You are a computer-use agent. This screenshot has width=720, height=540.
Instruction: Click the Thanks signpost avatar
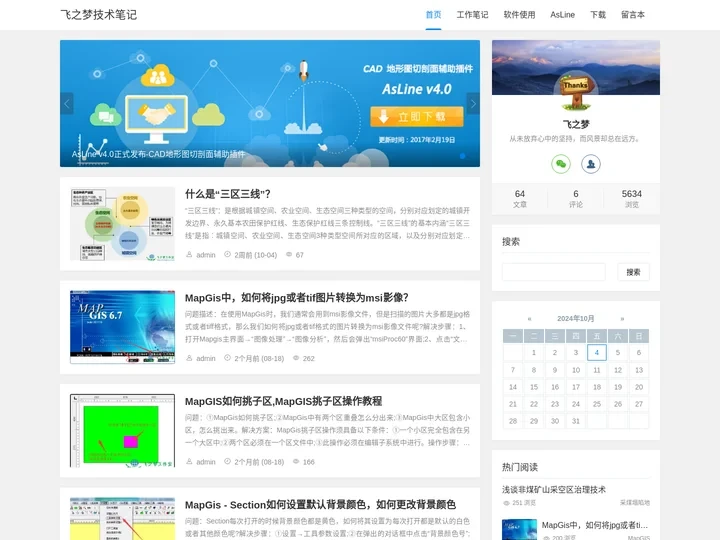576,92
